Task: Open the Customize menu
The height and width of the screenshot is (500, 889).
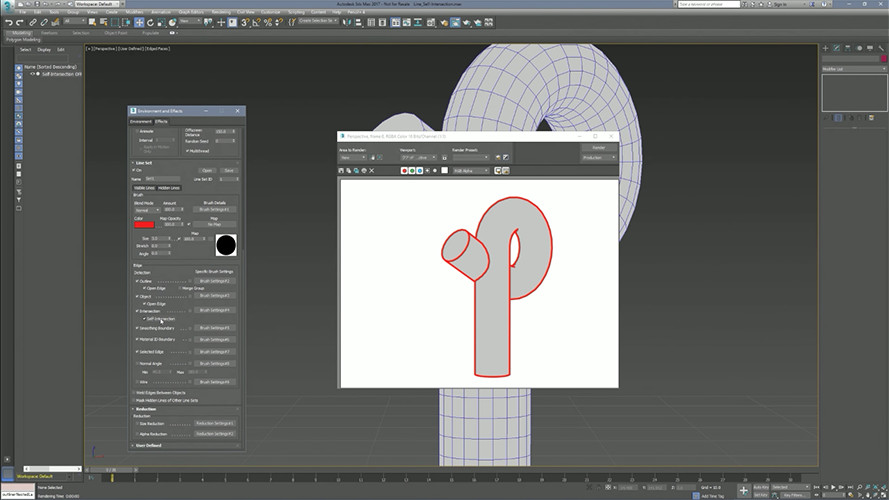Action: (270, 12)
